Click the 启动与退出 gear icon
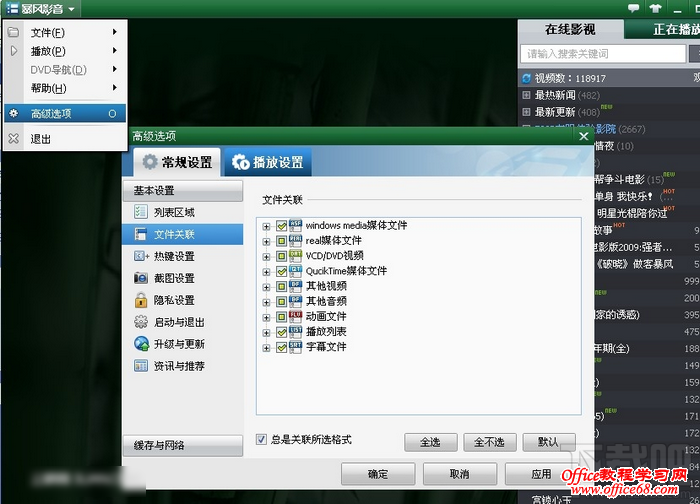The width and height of the screenshot is (700, 504). 141,321
